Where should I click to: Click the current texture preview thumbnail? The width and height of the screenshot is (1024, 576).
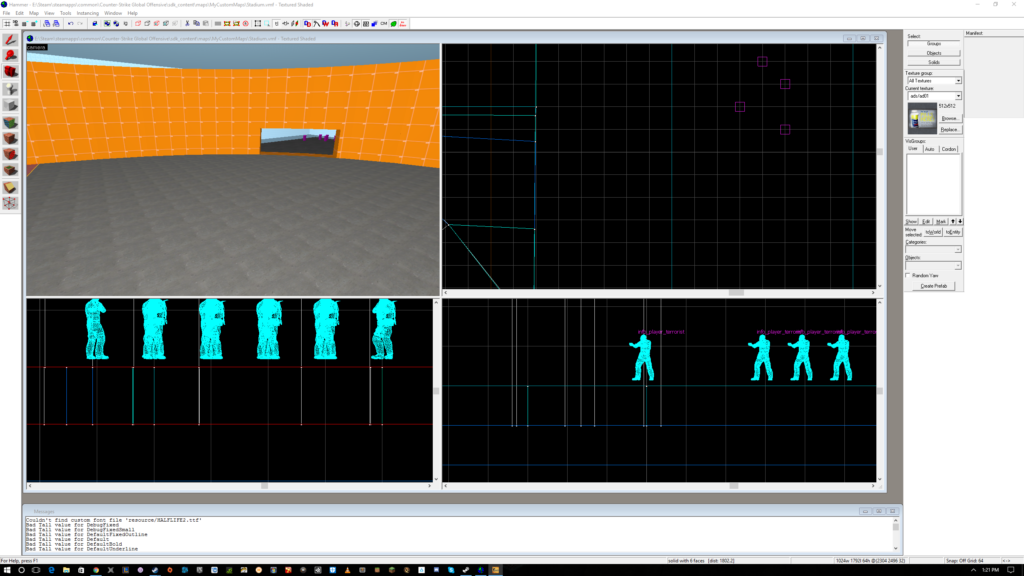tap(922, 120)
